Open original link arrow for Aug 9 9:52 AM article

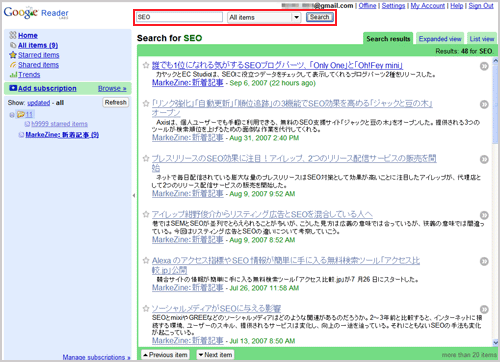pyautogui.click(x=484, y=159)
